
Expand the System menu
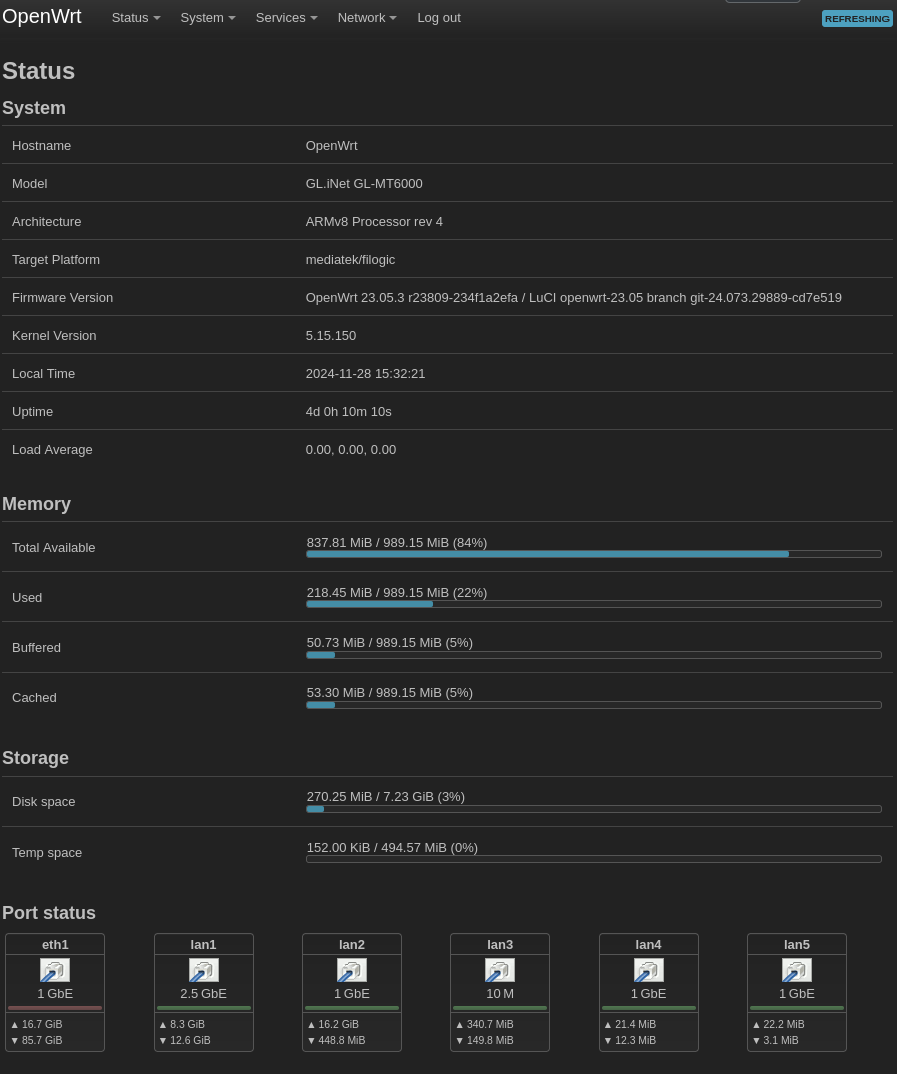pyautogui.click(x=208, y=18)
